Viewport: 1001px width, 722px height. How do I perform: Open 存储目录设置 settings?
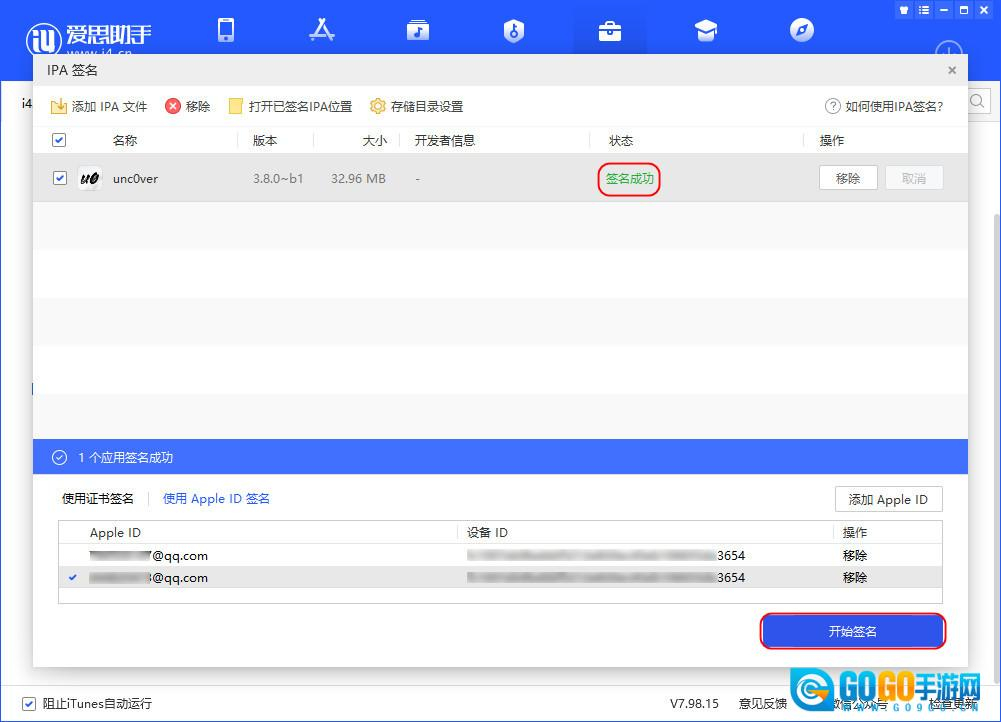[416, 106]
